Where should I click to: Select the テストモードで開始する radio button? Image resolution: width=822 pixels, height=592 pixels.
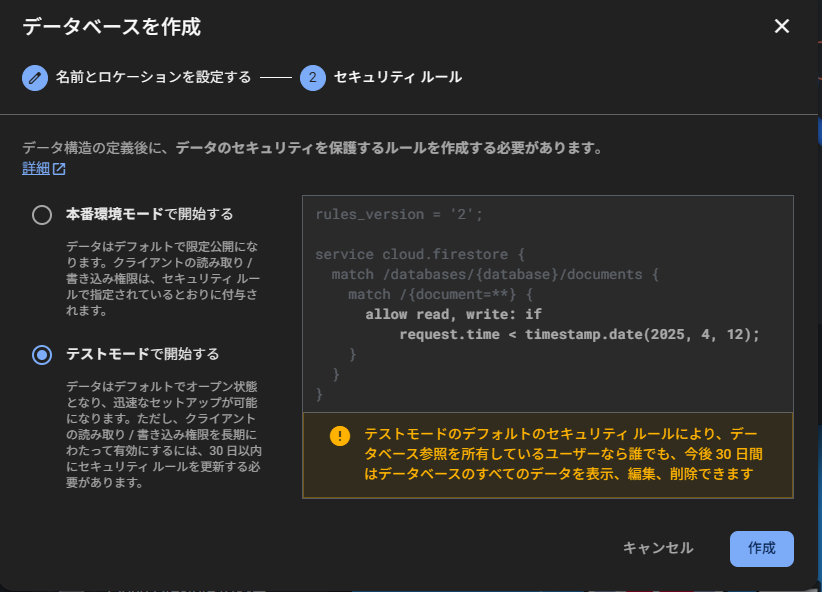click(x=42, y=355)
